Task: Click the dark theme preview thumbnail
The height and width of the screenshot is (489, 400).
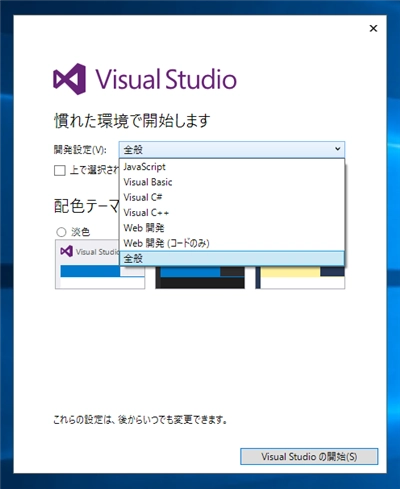Action: [x=200, y=277]
